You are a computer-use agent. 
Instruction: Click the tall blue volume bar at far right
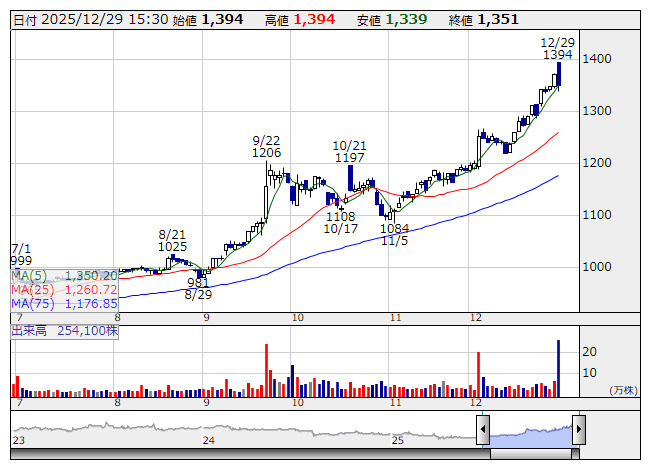coord(558,369)
